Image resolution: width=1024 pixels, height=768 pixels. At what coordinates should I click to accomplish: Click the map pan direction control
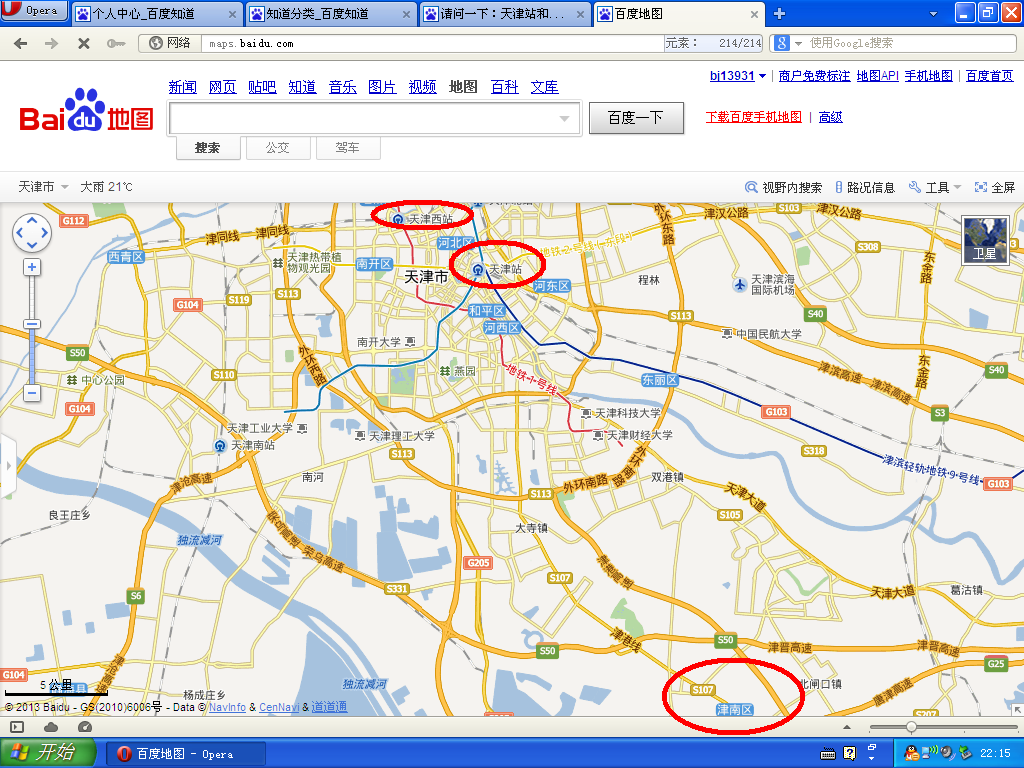coord(32,232)
